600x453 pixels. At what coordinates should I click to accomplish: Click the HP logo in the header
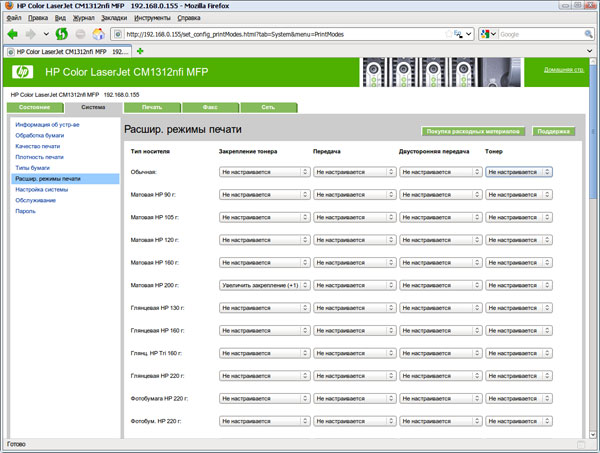point(22,72)
